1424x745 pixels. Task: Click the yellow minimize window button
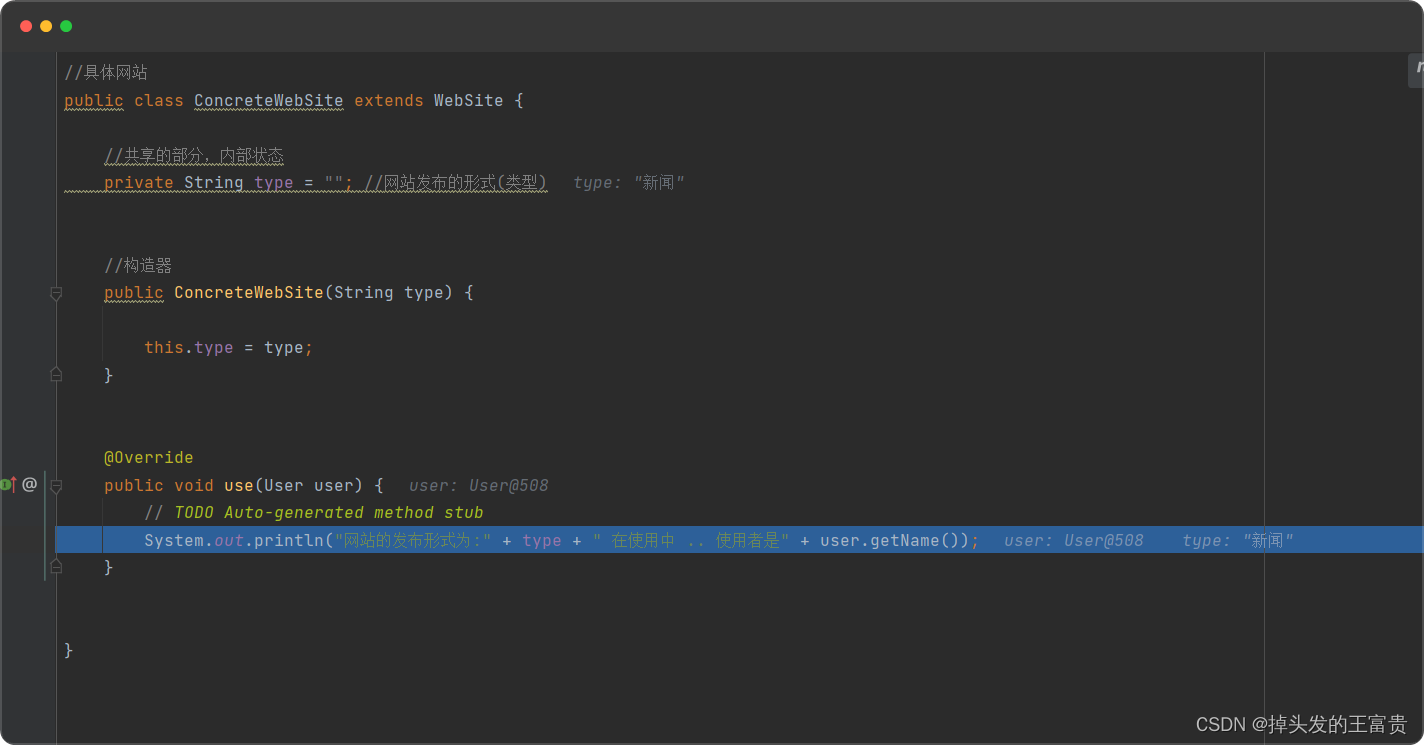46,26
